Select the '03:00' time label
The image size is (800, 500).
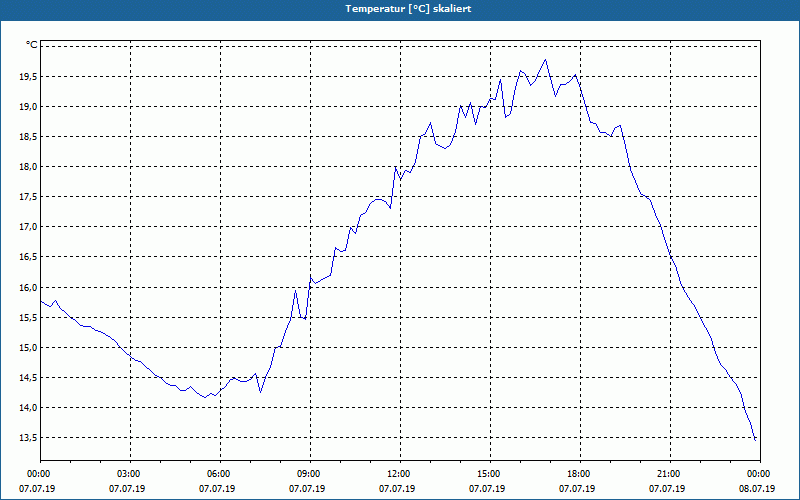[x=127, y=474]
